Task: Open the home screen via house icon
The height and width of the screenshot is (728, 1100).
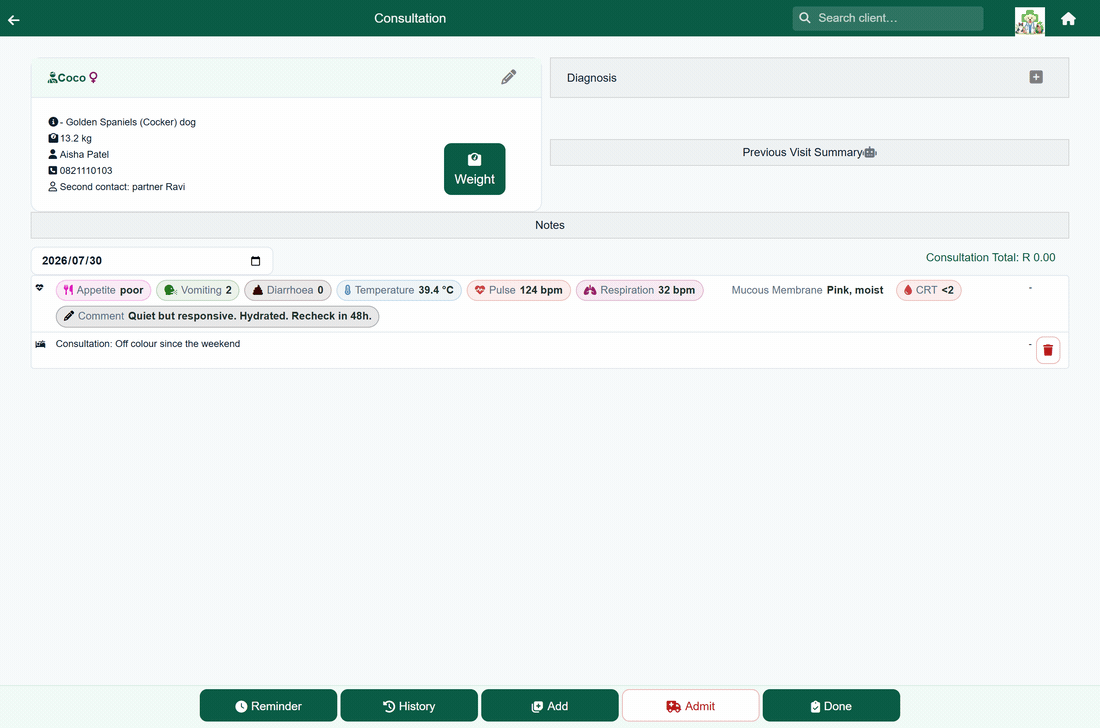Action: point(1068,19)
